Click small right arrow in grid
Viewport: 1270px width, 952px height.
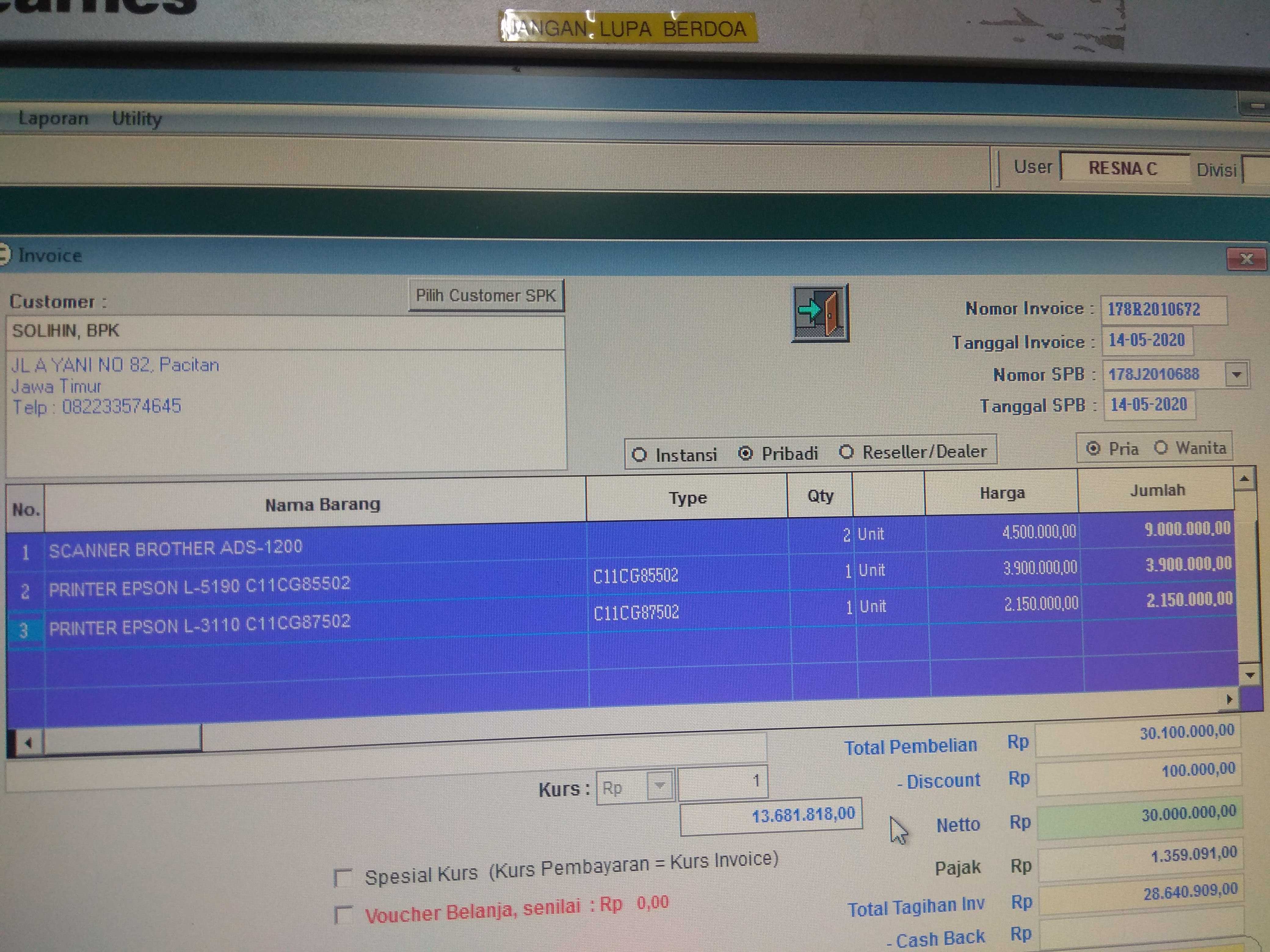(1229, 699)
